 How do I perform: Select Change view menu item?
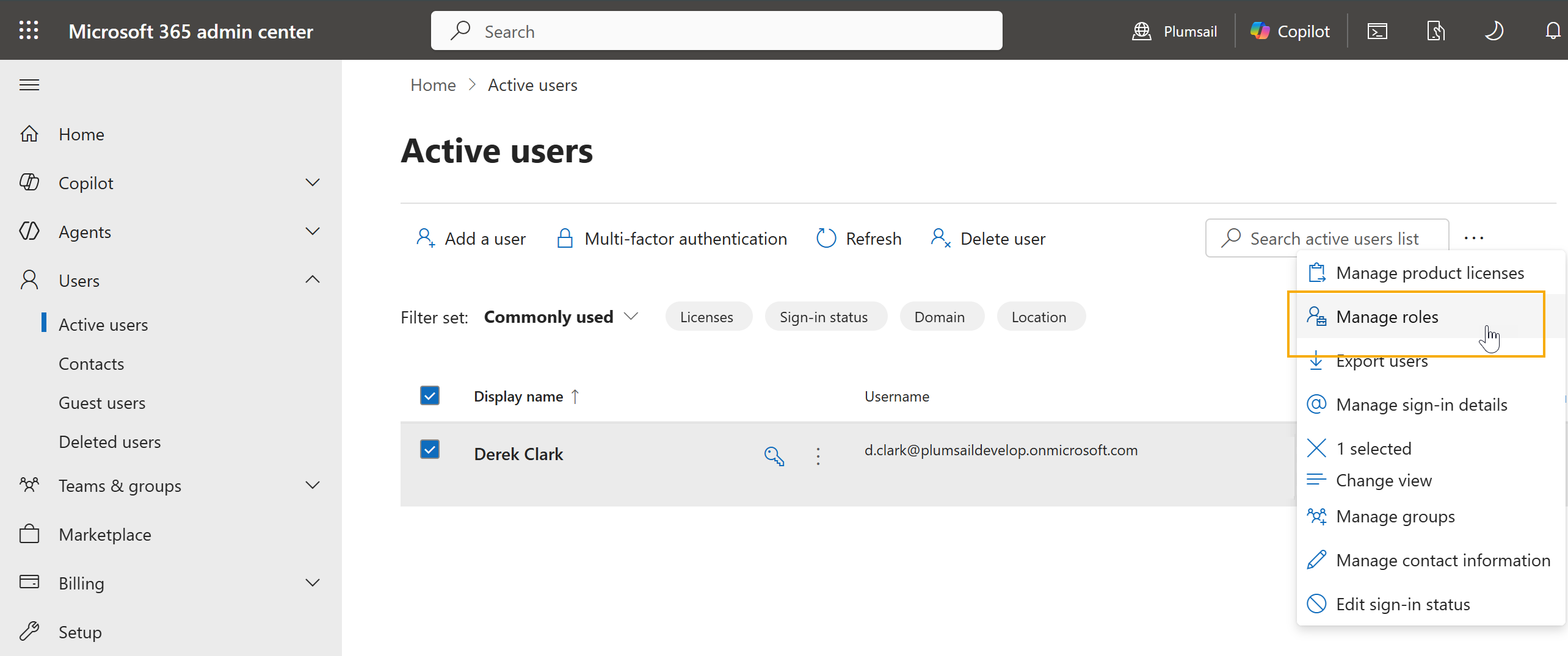click(x=1431, y=480)
